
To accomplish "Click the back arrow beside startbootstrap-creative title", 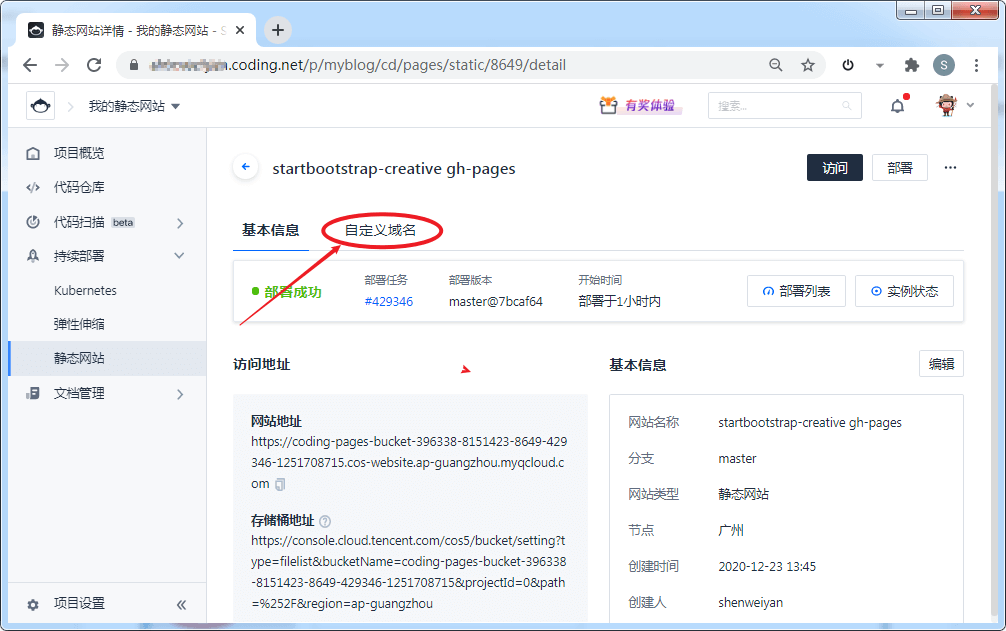I will [x=246, y=167].
